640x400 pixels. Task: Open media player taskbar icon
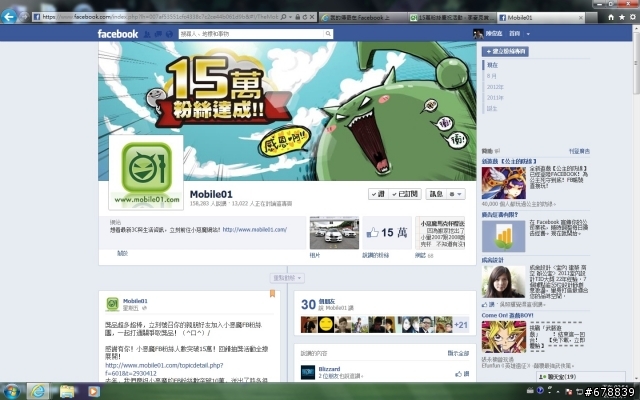click(93, 392)
